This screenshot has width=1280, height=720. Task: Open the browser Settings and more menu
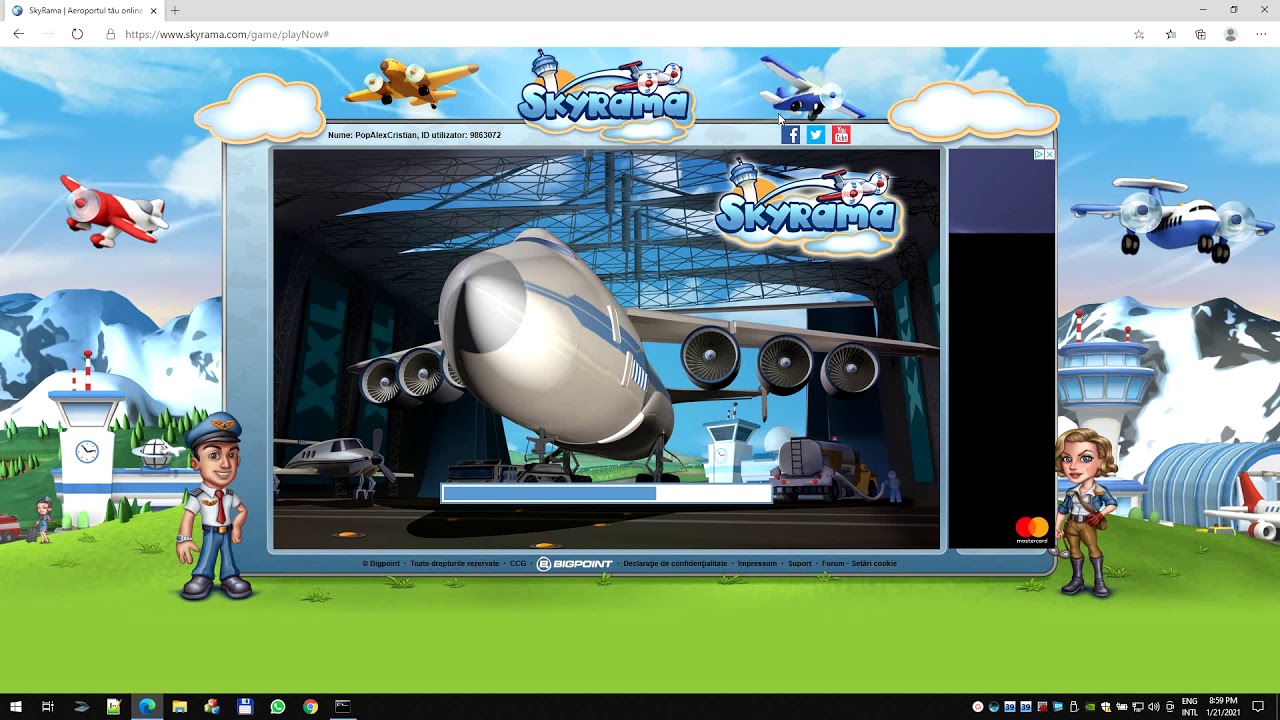(x=1261, y=34)
